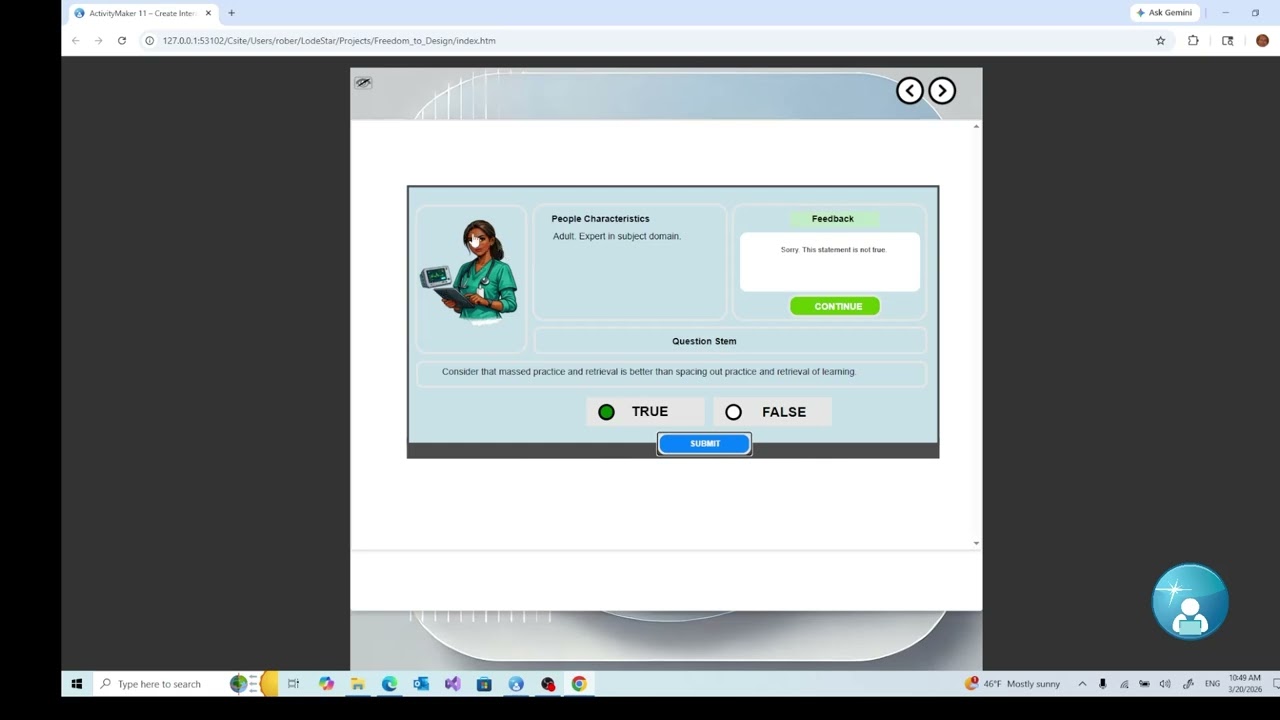
Task: Open network settings tray icon
Action: [x=1124, y=684]
